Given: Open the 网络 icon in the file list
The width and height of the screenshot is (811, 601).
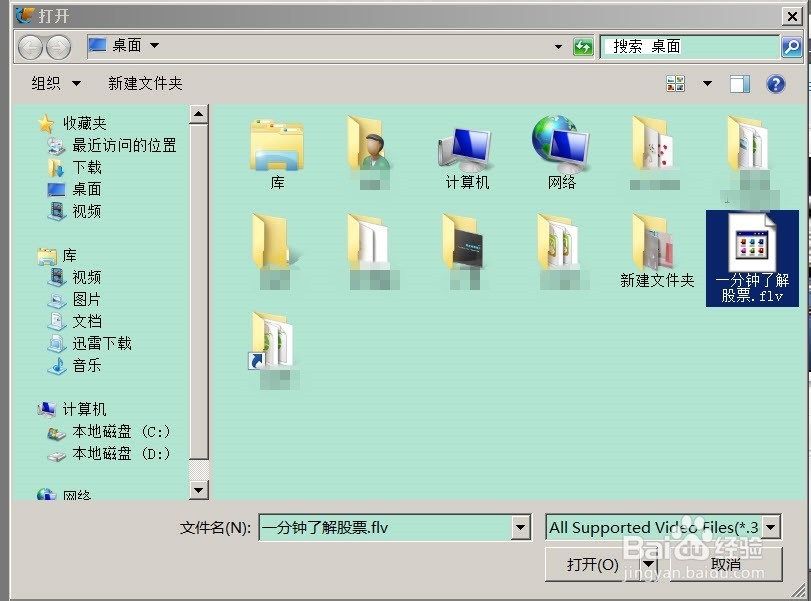Looking at the screenshot, I should pyautogui.click(x=560, y=150).
